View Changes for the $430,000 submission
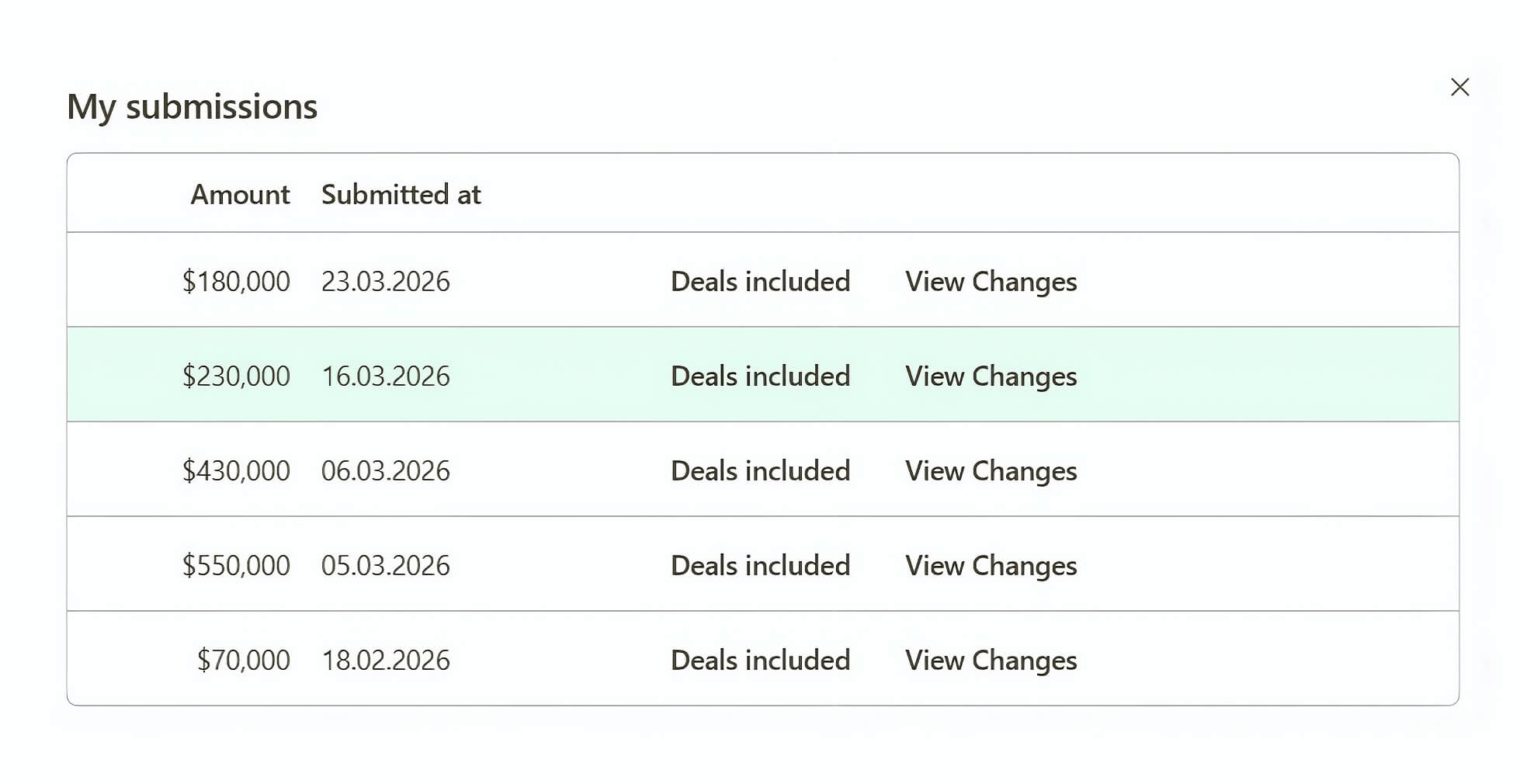Image resolution: width=1520 pixels, height=784 pixels. coord(991,470)
